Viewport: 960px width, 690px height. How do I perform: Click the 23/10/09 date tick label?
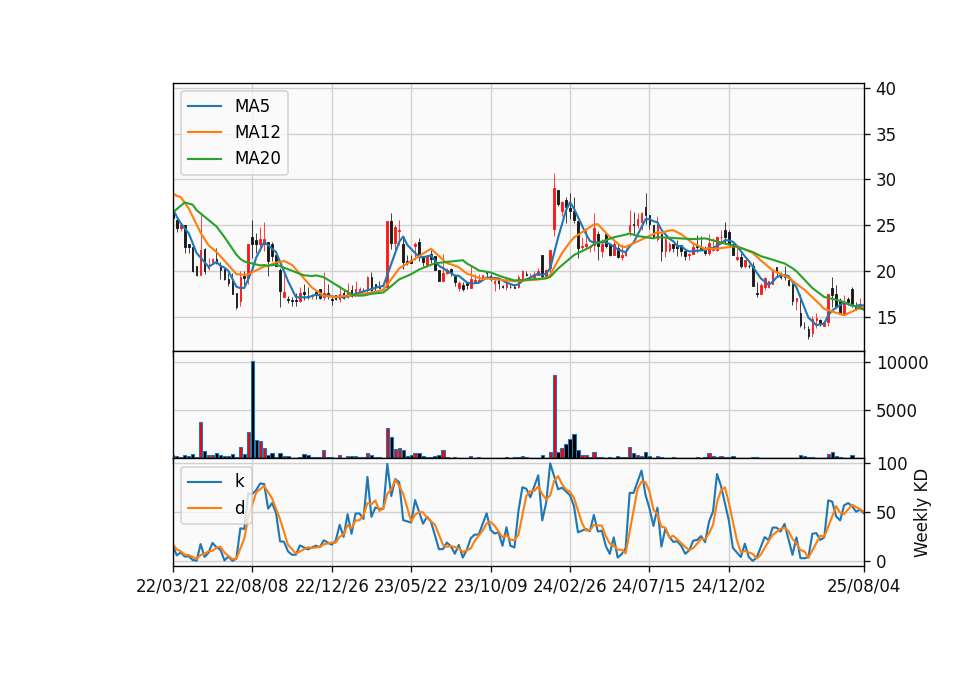pyautogui.click(x=490, y=587)
